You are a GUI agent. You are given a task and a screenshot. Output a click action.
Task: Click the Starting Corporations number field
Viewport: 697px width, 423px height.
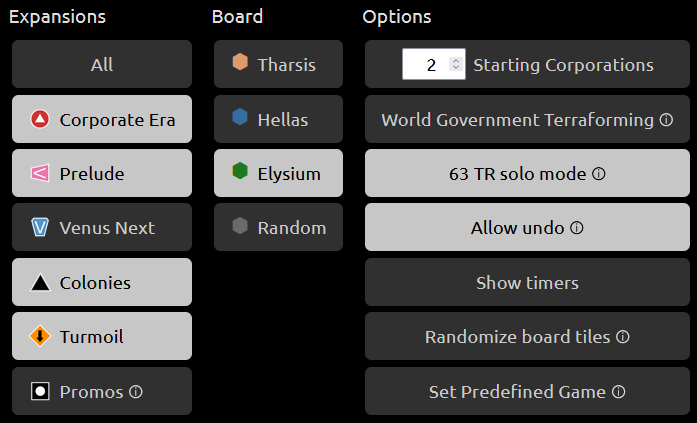click(x=433, y=64)
